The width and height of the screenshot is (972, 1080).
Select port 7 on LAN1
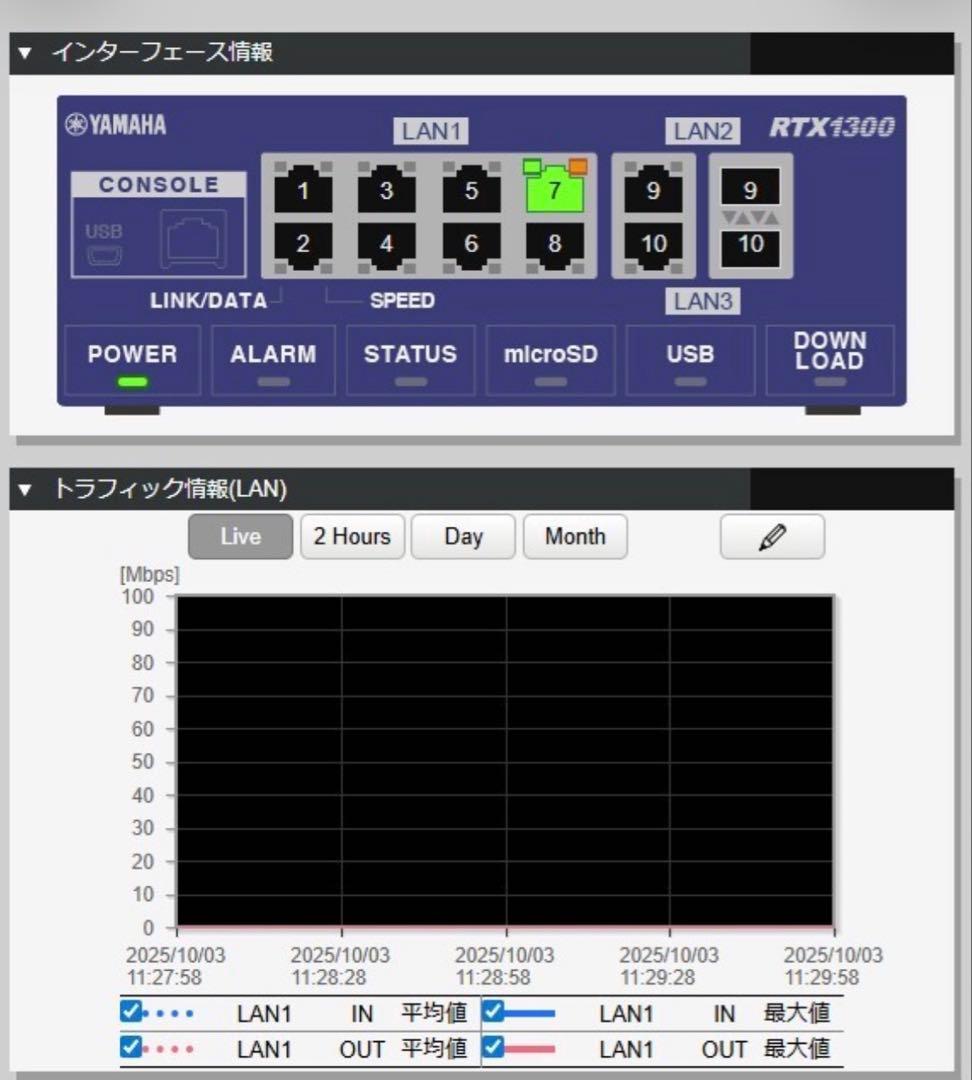click(x=556, y=191)
